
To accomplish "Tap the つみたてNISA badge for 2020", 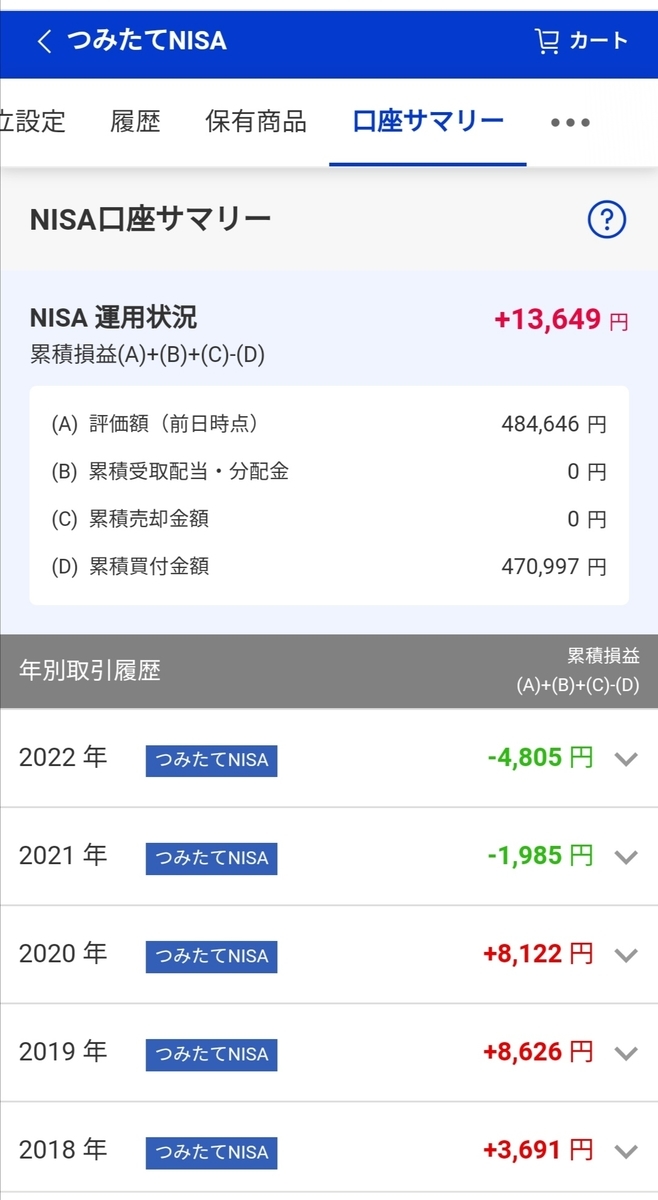I will (211, 956).
